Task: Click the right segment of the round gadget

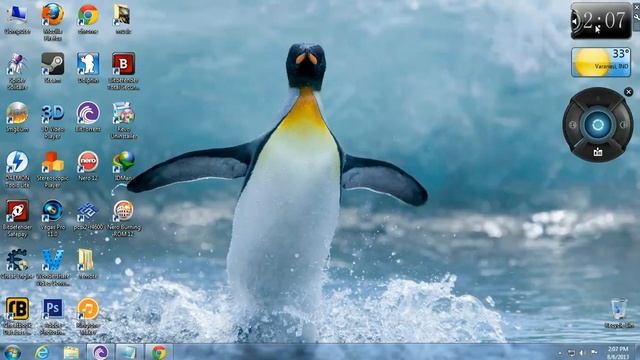Action: click(623, 125)
